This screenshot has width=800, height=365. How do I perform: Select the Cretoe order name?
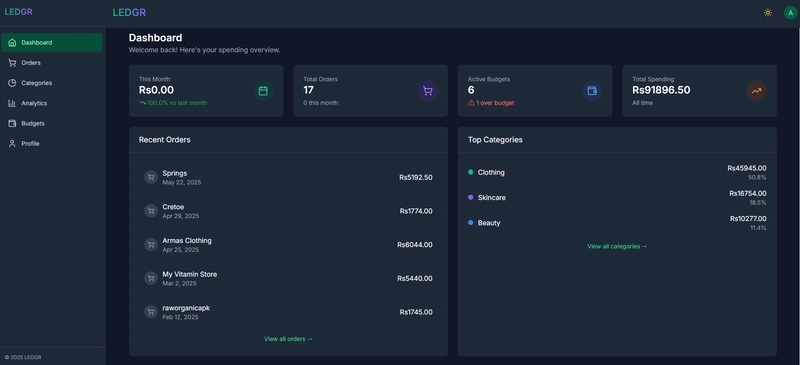173,207
